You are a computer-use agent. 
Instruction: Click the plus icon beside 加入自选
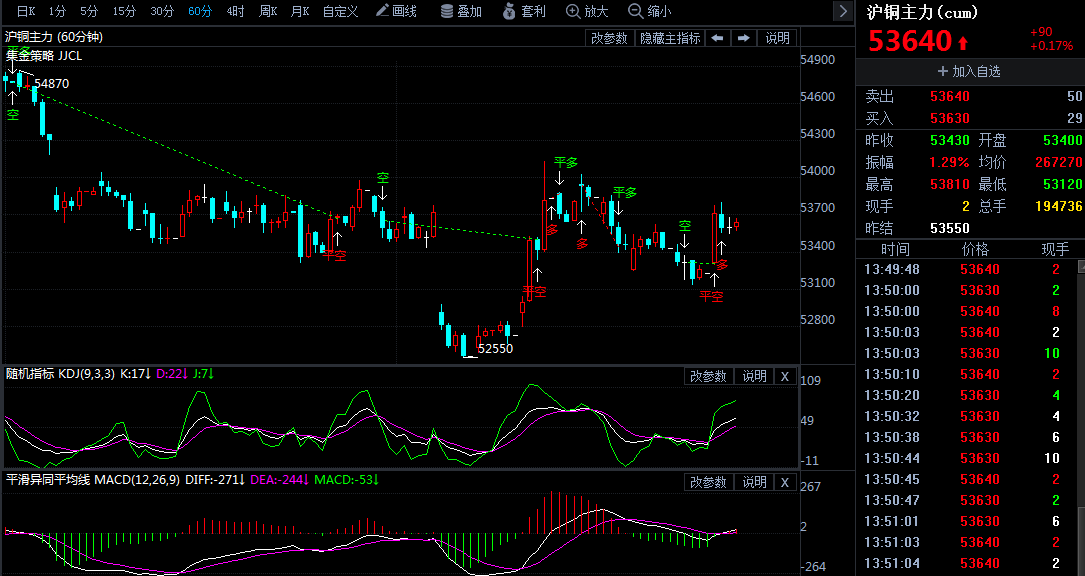click(942, 71)
